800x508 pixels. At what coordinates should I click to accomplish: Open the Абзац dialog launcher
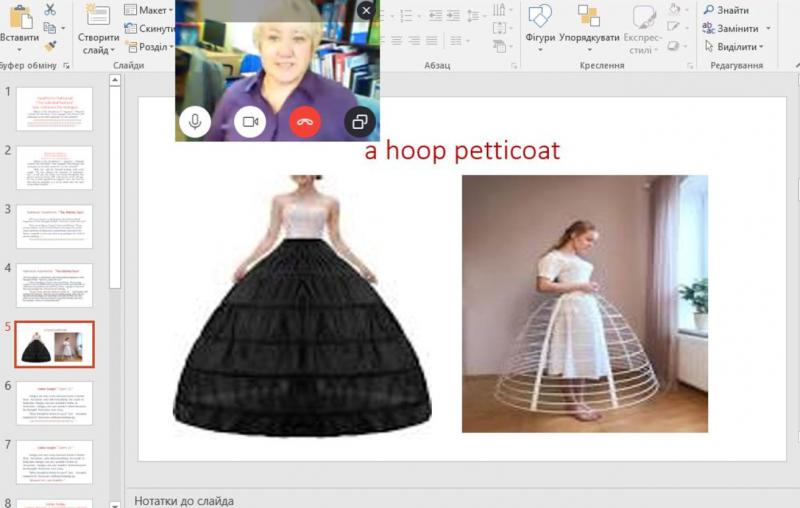(514, 65)
